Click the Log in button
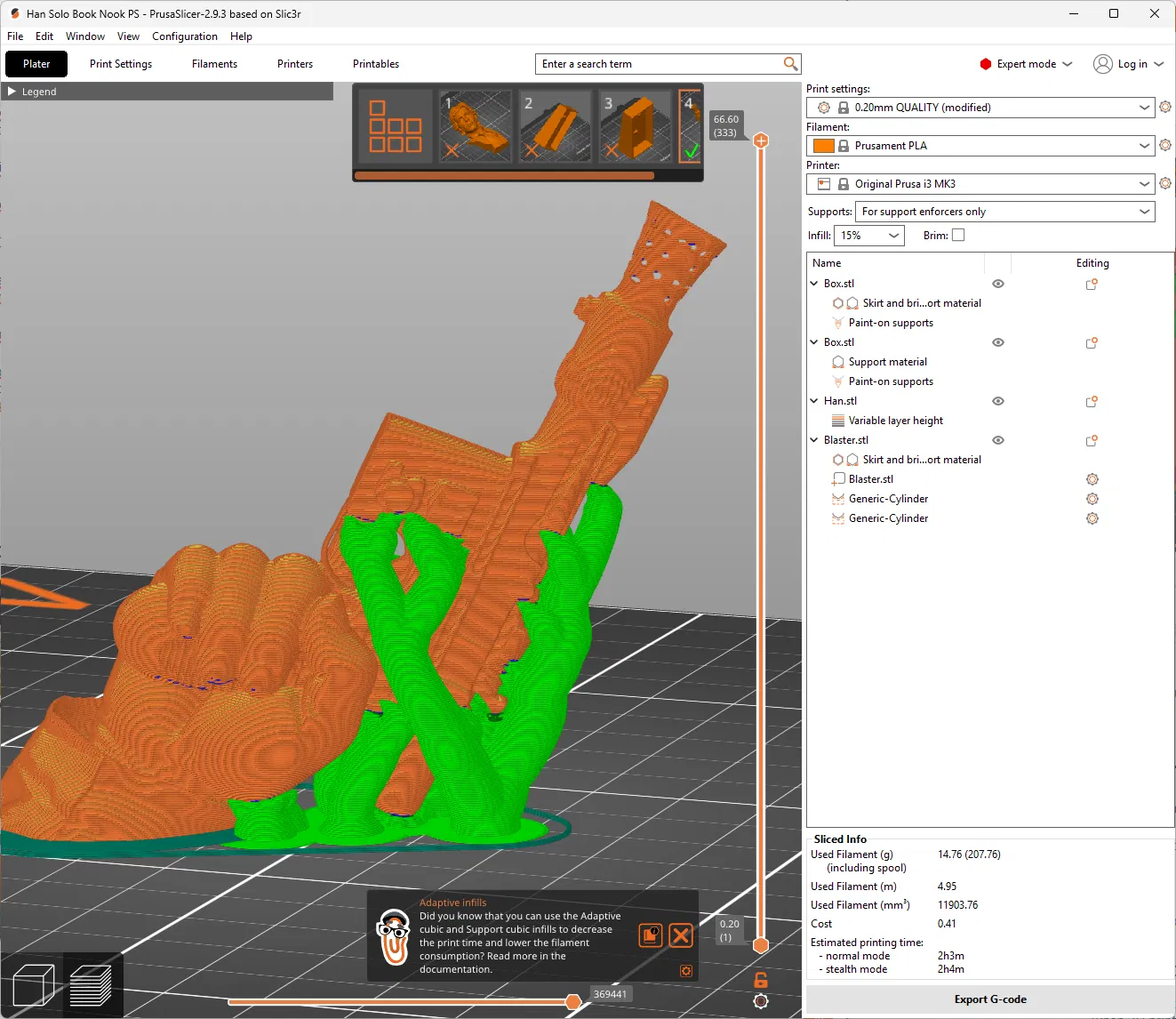 pos(1128,64)
